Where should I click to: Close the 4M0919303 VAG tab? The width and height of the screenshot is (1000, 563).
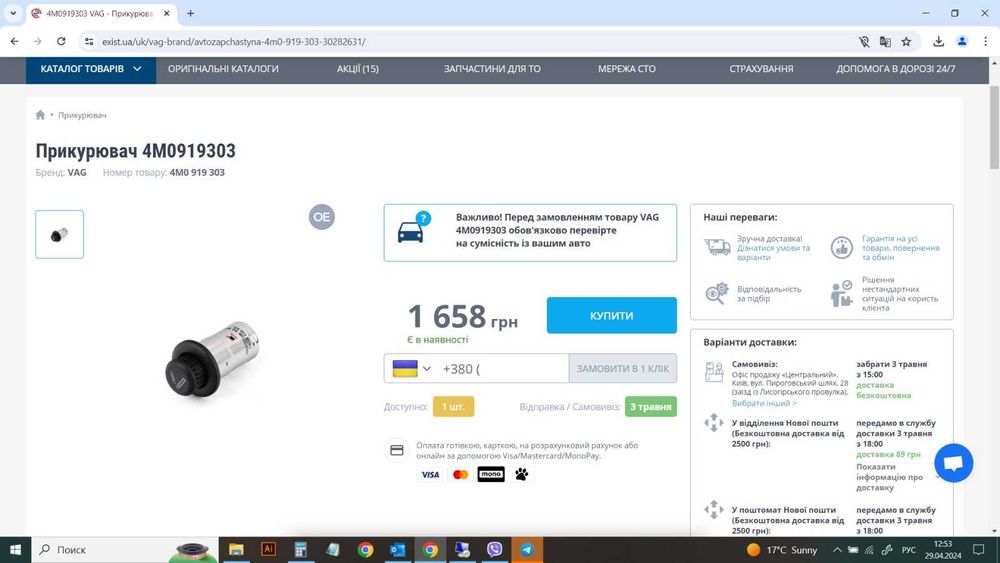166,13
